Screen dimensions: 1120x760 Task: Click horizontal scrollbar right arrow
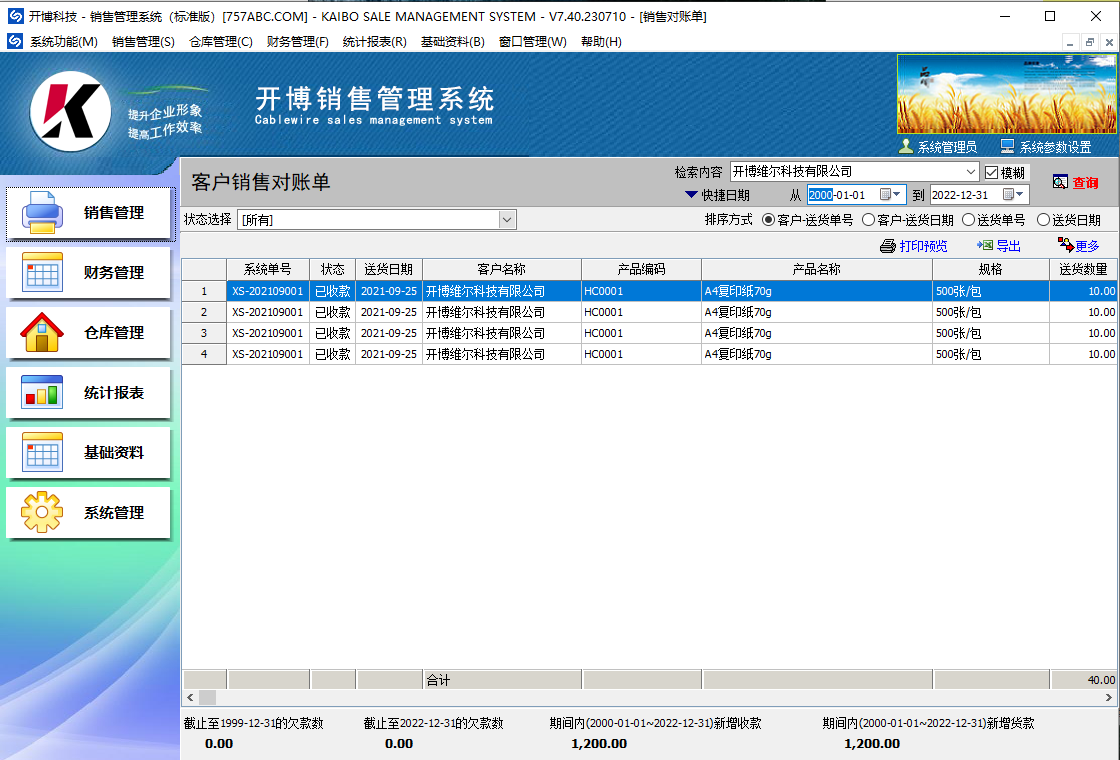click(1109, 697)
